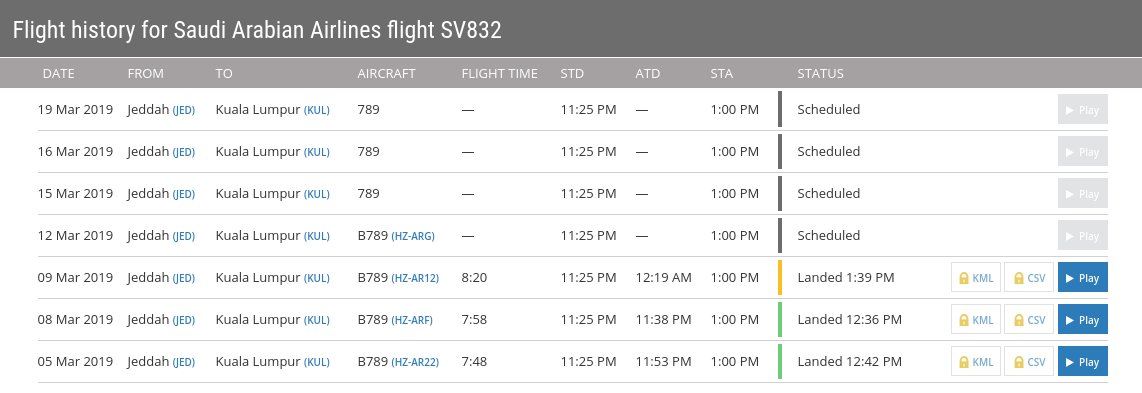The width and height of the screenshot is (1142, 393).
Task: Download CSV for 08 Mar 2019 flight
Action: click(1029, 319)
